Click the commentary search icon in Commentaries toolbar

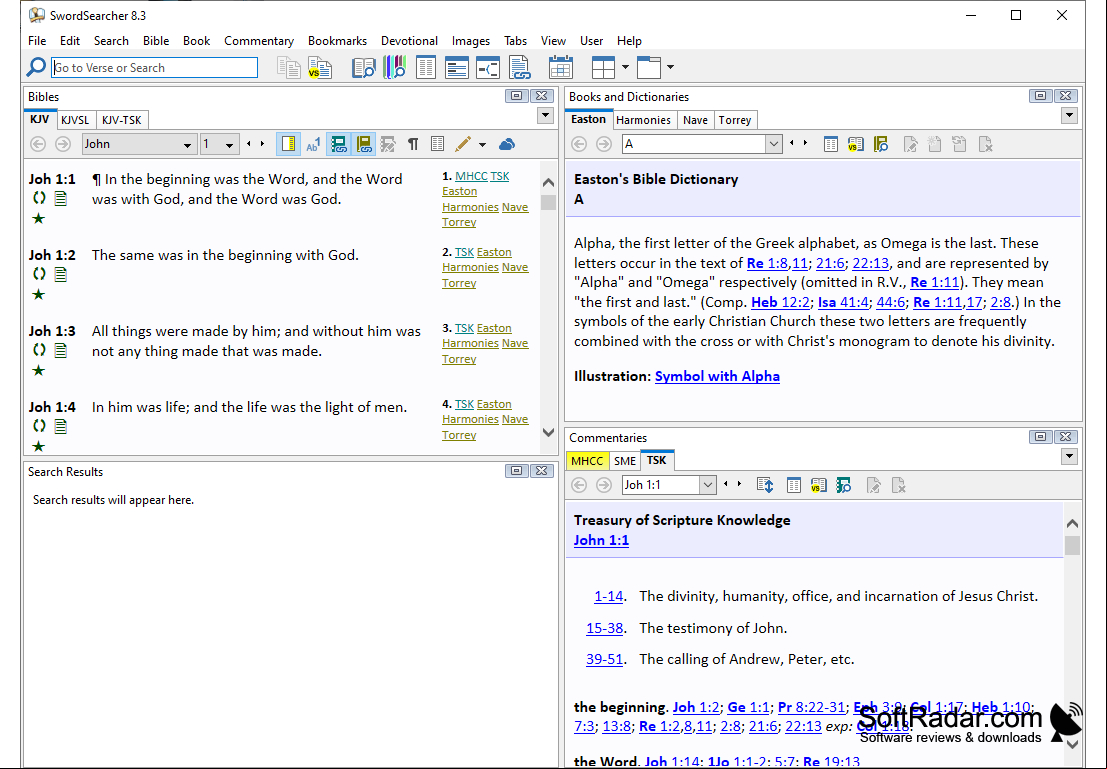coord(844,485)
